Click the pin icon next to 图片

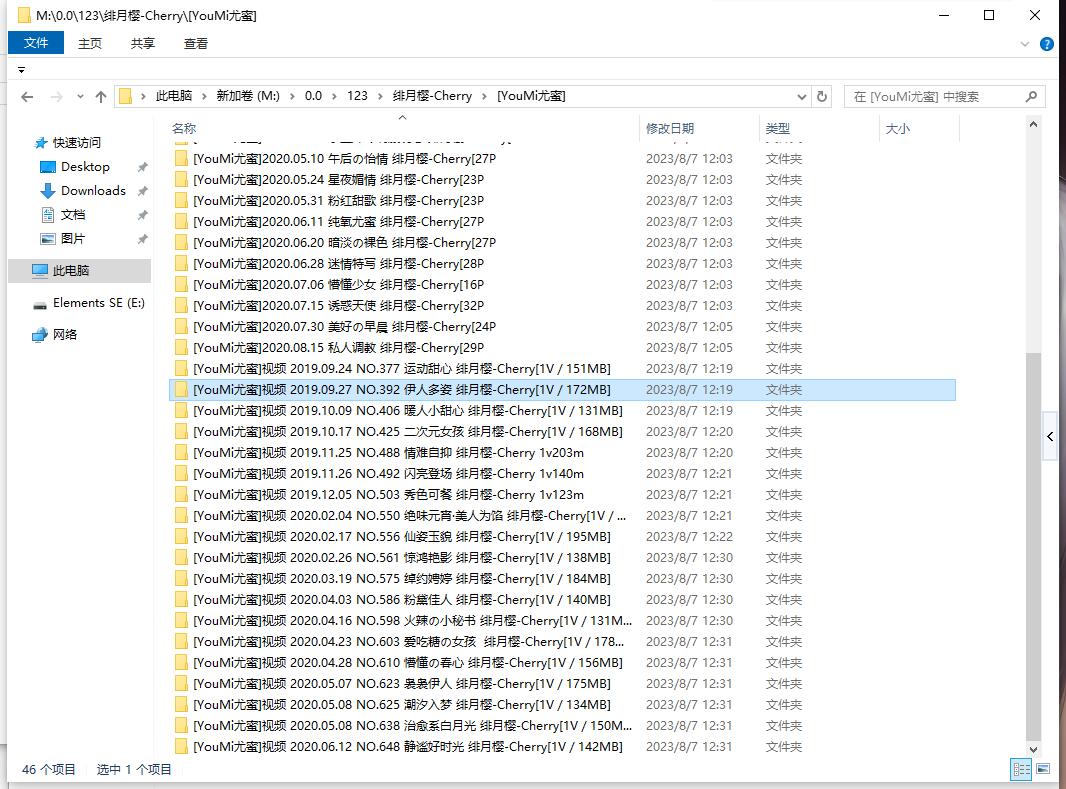(143, 239)
